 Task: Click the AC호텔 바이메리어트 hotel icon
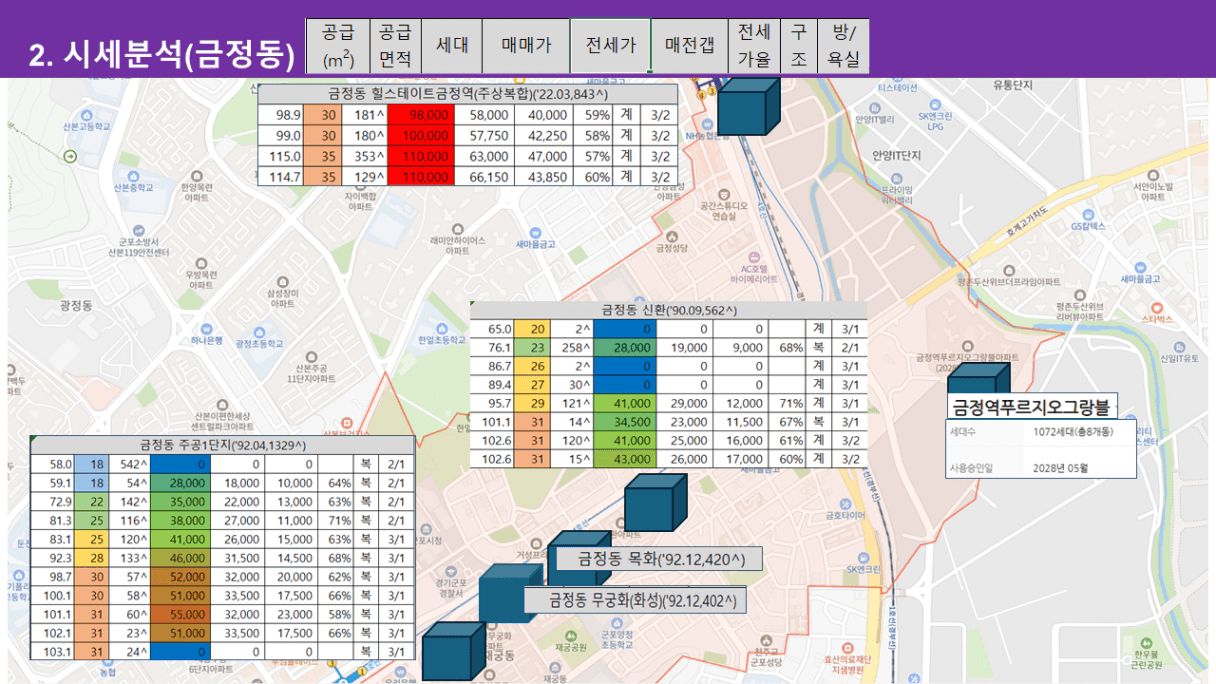point(754,255)
